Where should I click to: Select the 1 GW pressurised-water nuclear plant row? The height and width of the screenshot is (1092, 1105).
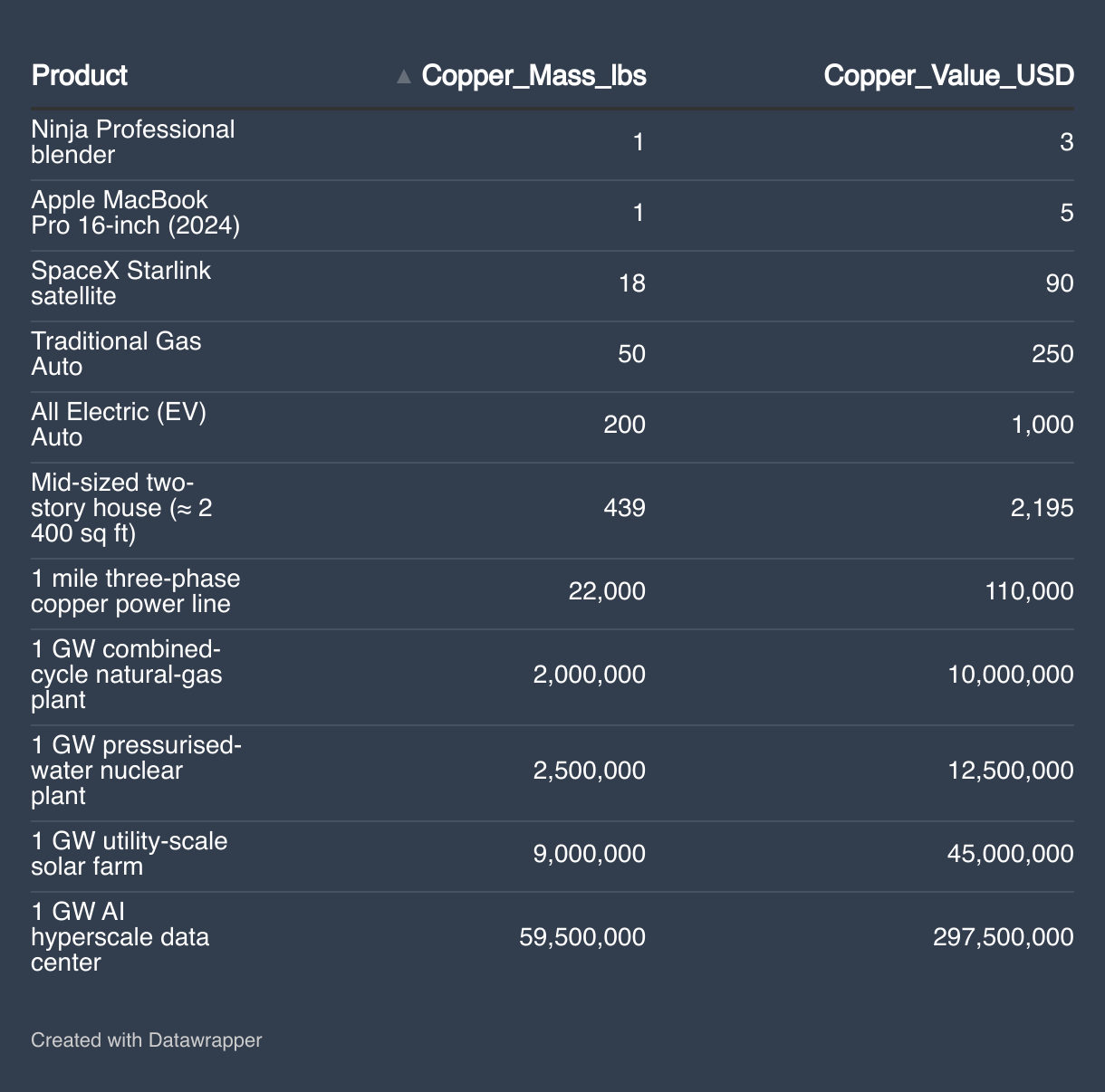[x=552, y=771]
